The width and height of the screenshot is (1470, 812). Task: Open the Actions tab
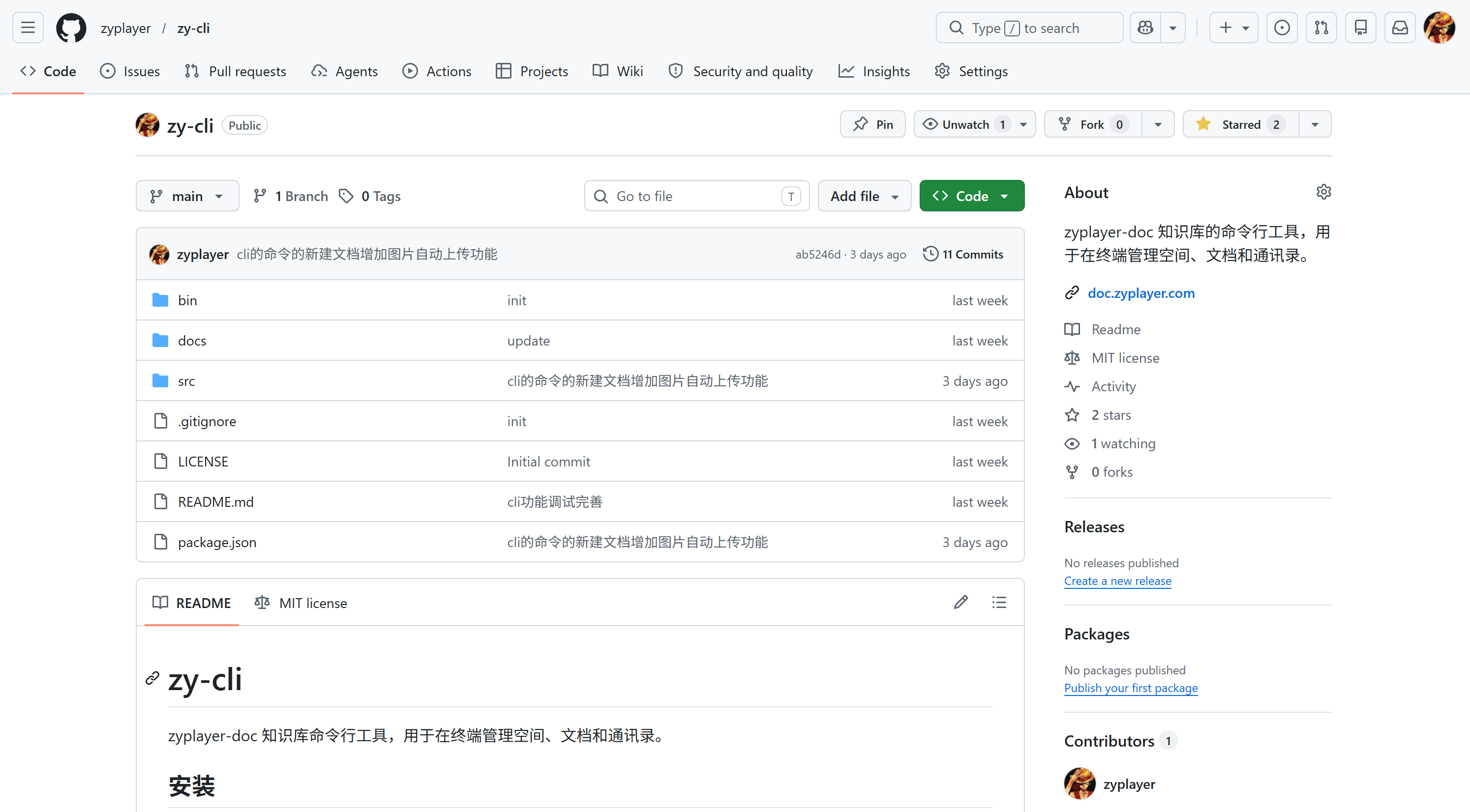437,71
